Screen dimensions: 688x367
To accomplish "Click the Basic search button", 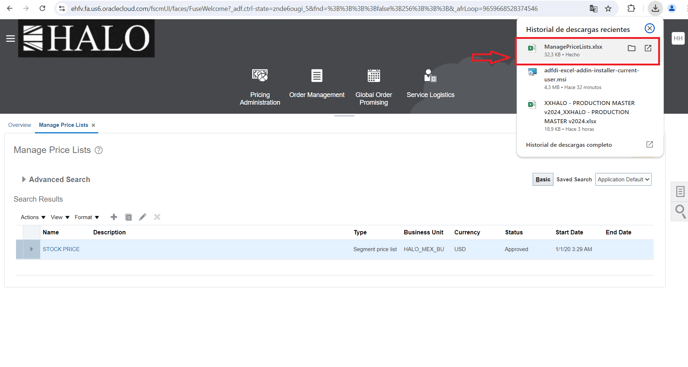I will tap(543, 179).
